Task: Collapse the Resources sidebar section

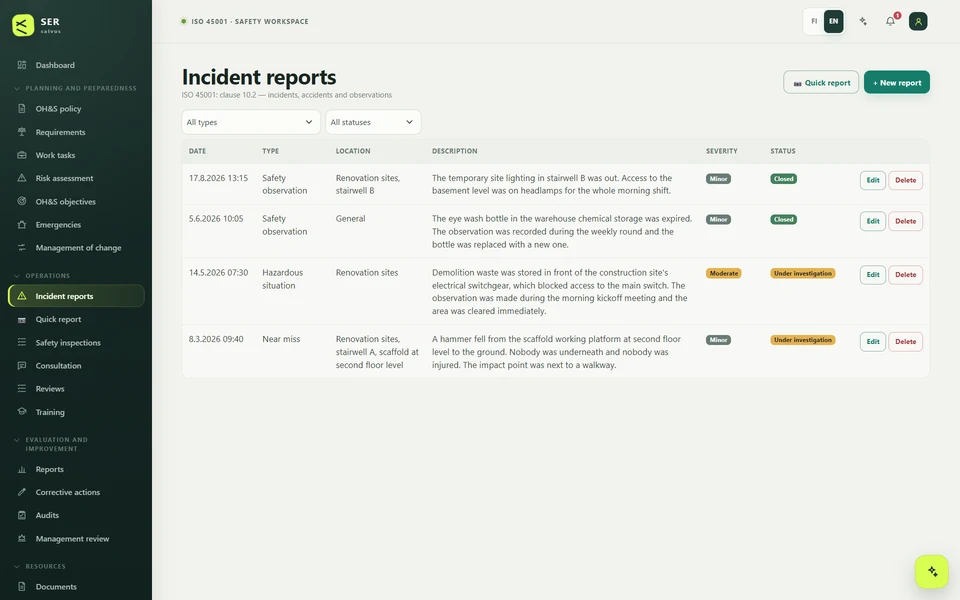Action: tap(40, 566)
